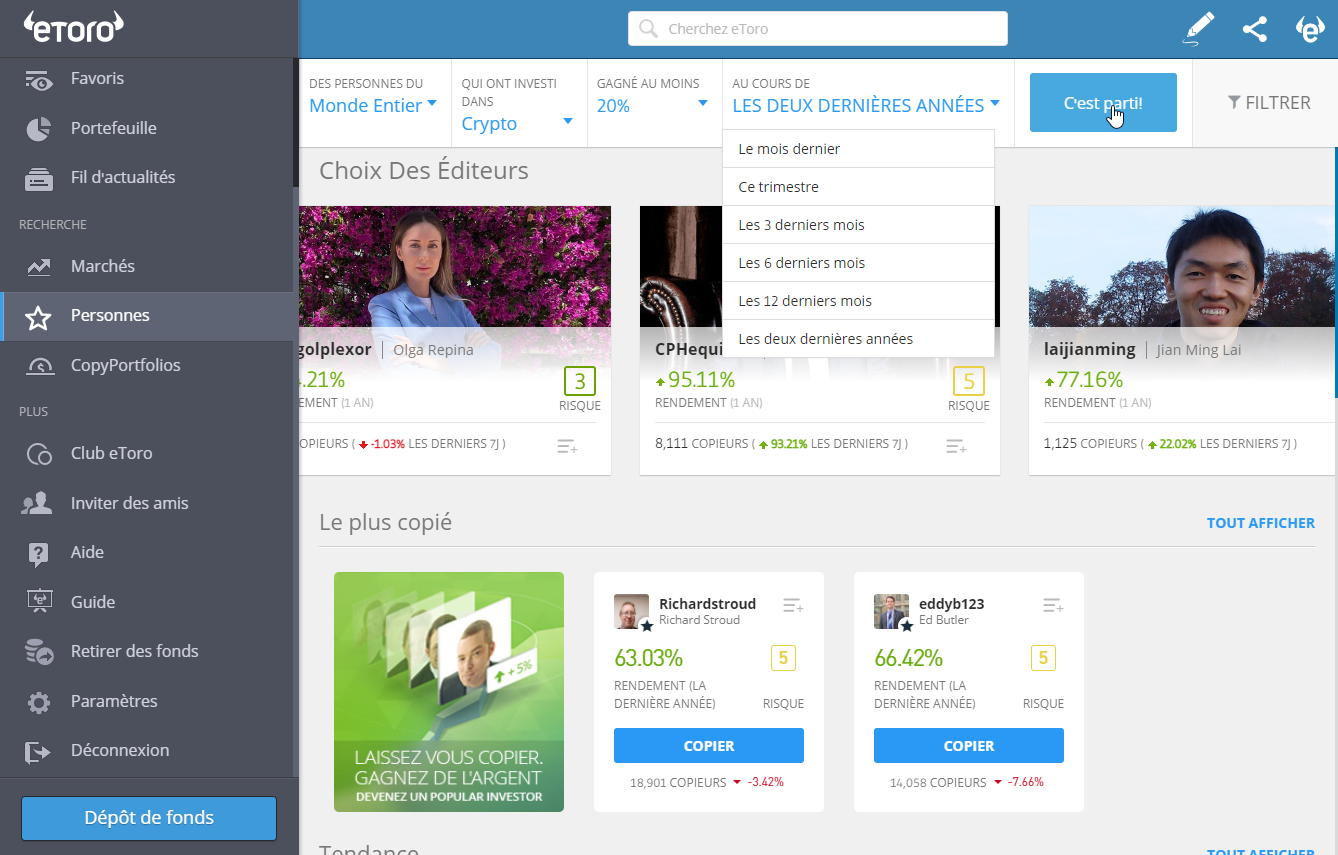Click the eToro bull icon in header
The width and height of the screenshot is (1338, 855).
tap(1310, 29)
